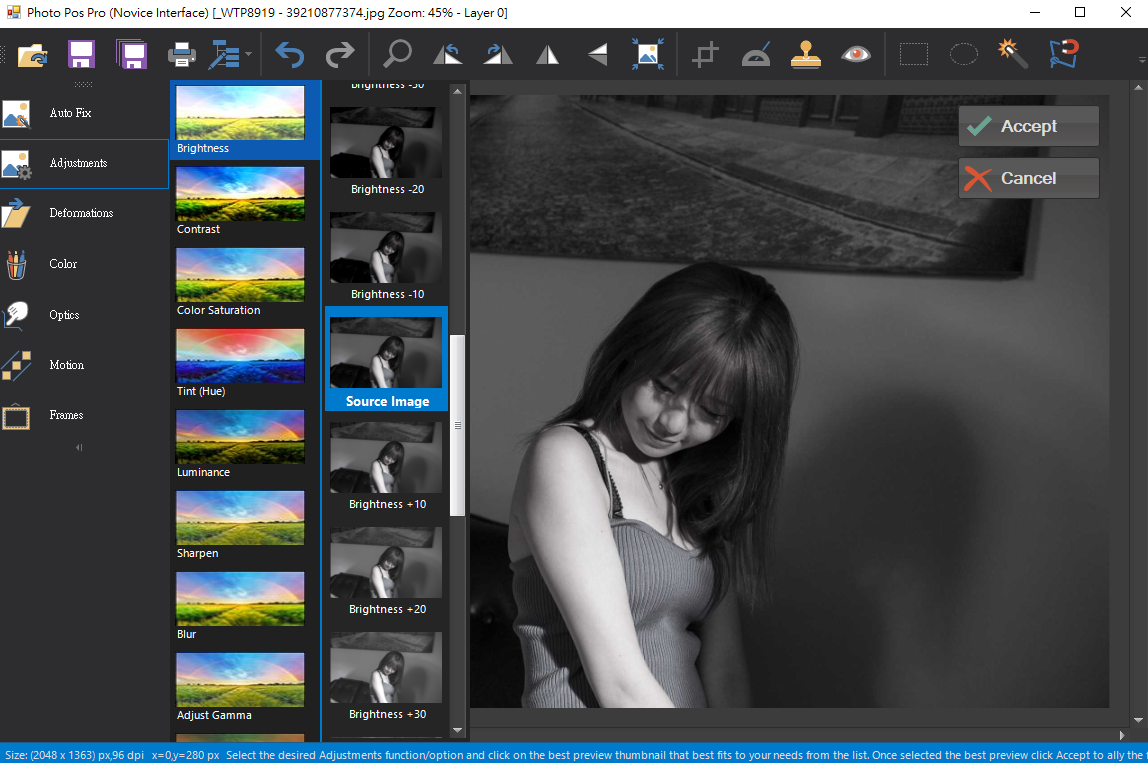
Task: Select the Rectangle selection tool
Action: click(913, 55)
